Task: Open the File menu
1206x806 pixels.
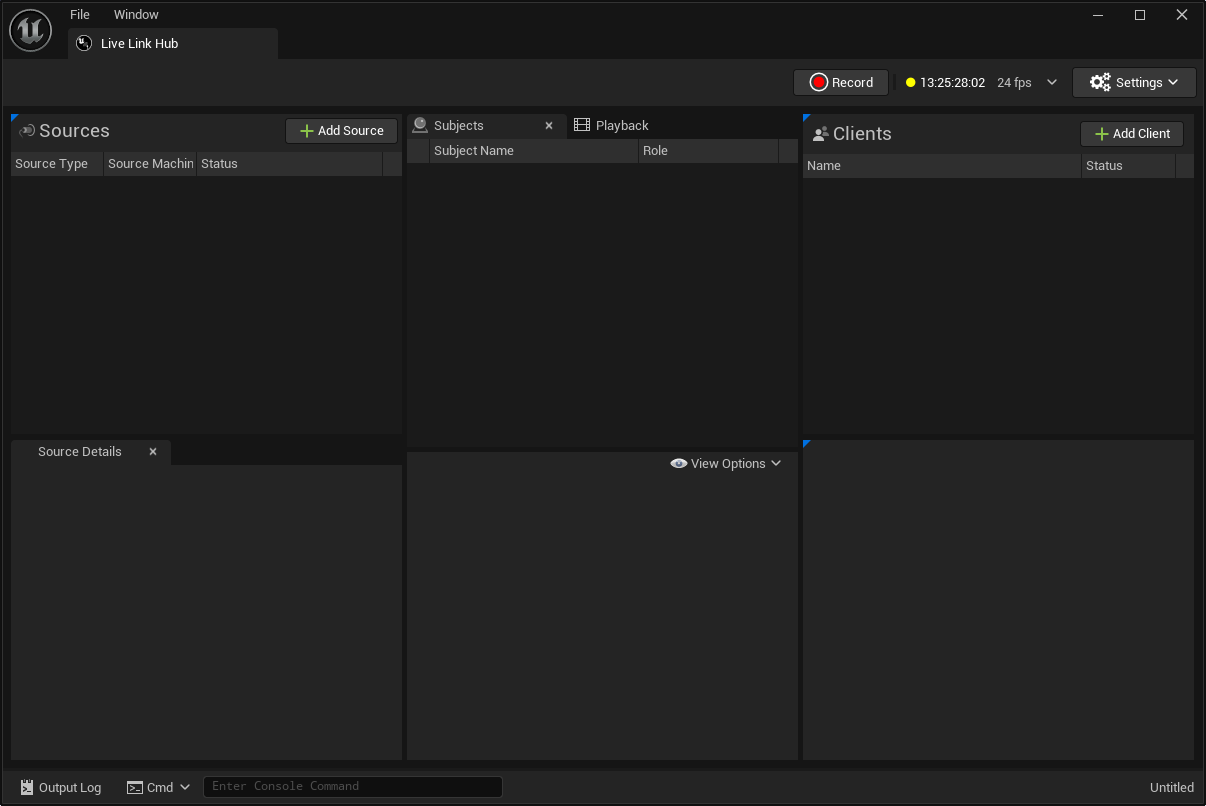Action: point(80,15)
